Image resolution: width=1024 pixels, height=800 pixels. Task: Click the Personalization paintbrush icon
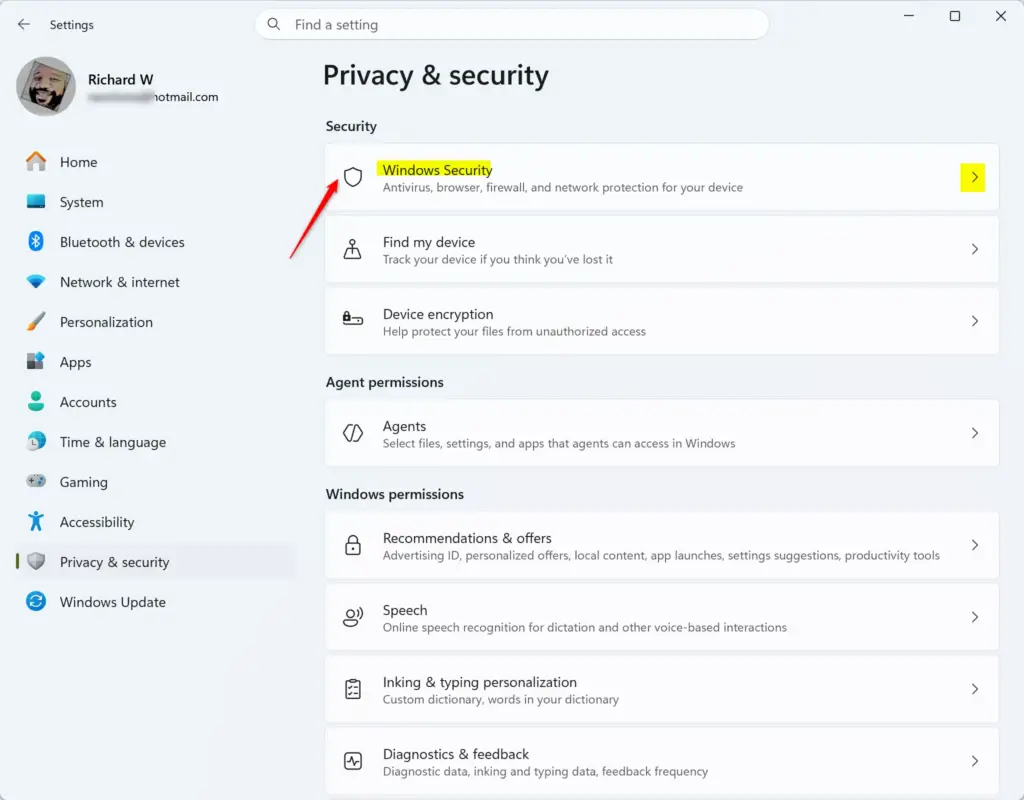[36, 321]
